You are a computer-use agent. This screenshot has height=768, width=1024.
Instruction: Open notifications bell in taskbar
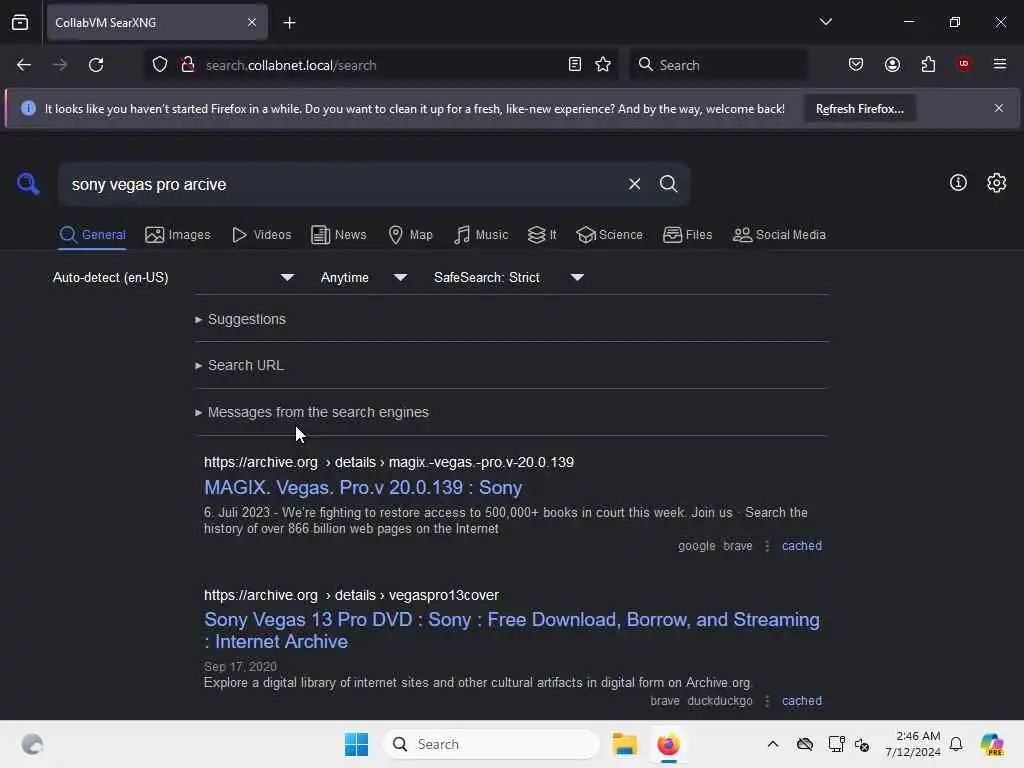pos(956,744)
